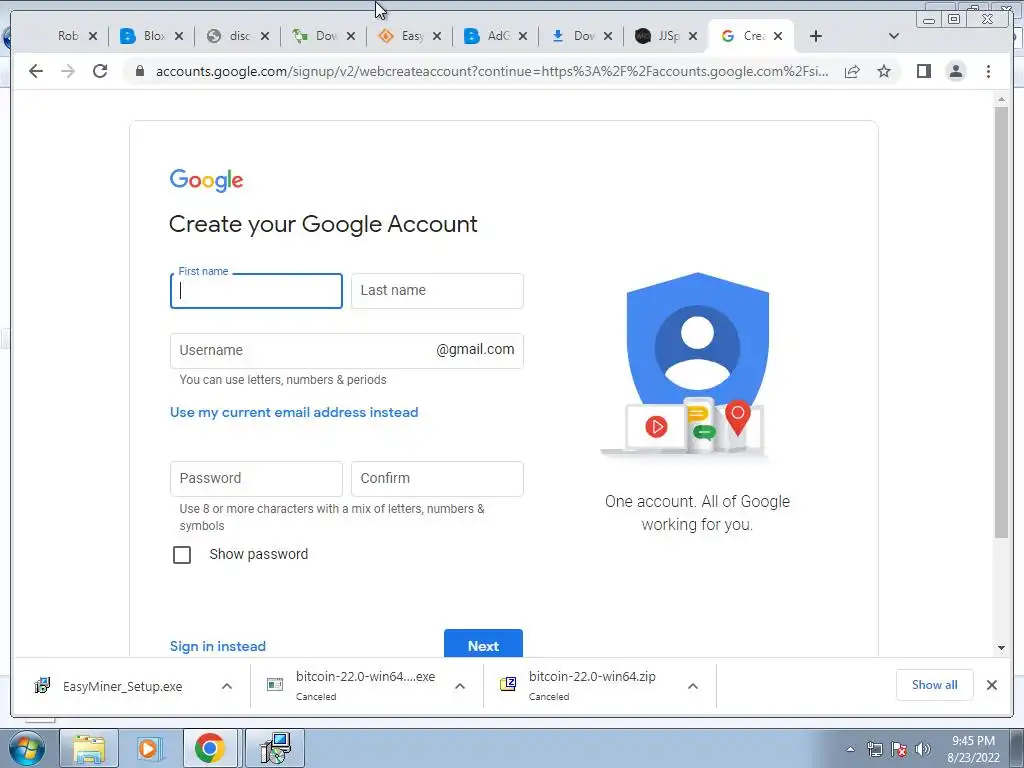Click the Create your Google Account heading
The width and height of the screenshot is (1024, 768).
tap(323, 224)
